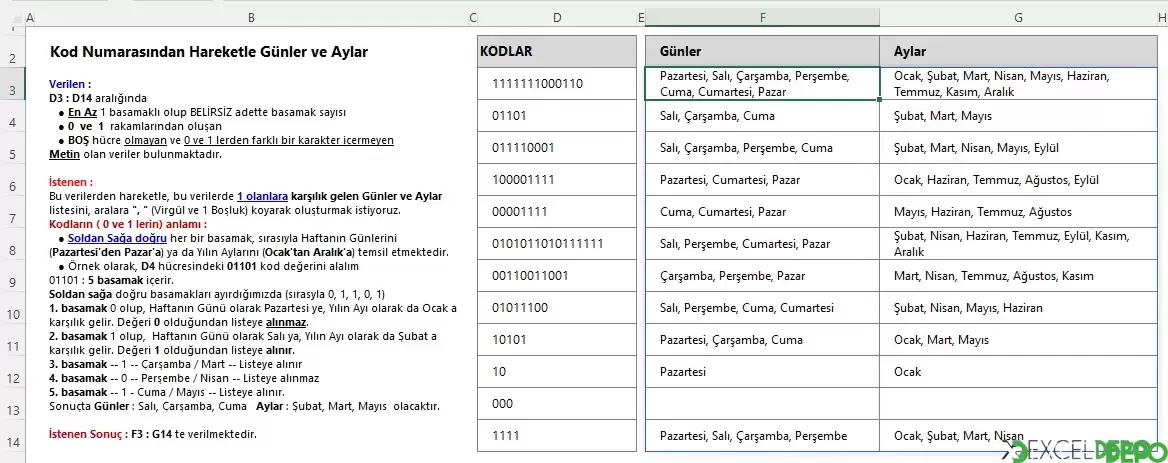Select column A header
The image size is (1168, 463).
click(29, 17)
